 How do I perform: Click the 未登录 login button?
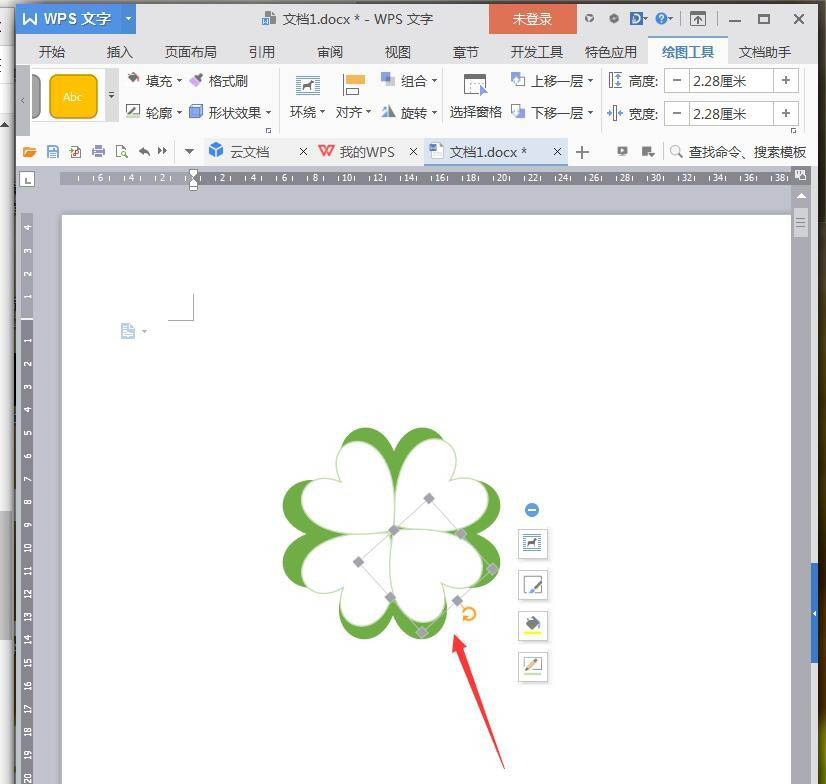pyautogui.click(x=532, y=19)
